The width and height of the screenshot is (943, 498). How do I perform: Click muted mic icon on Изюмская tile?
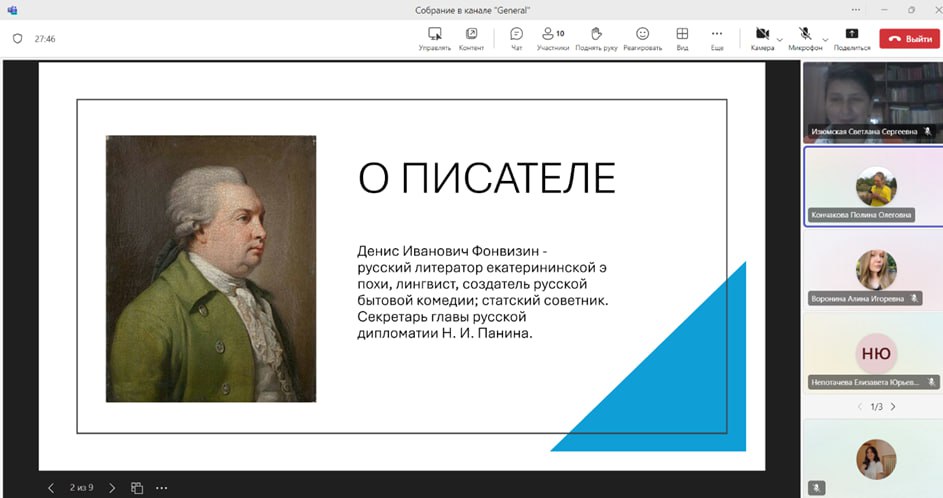[x=927, y=131]
